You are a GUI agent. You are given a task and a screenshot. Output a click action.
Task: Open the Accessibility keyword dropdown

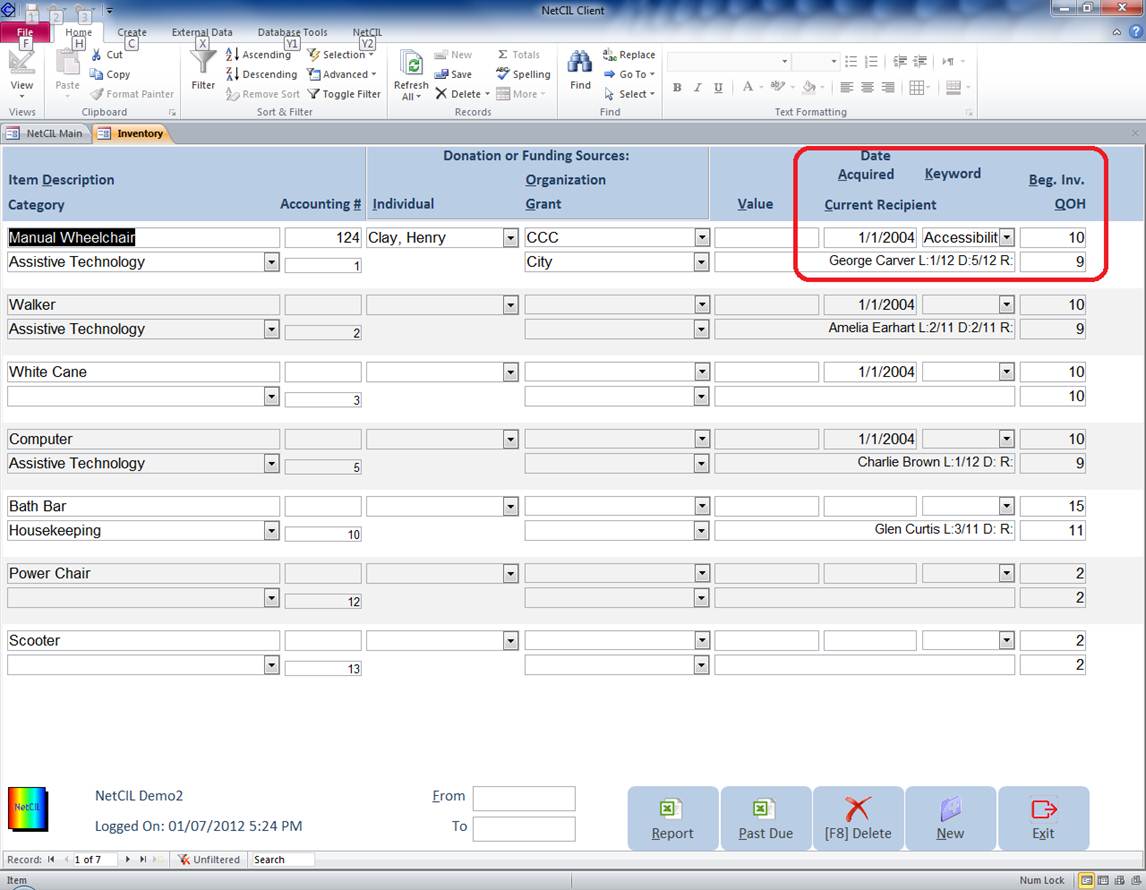1006,237
